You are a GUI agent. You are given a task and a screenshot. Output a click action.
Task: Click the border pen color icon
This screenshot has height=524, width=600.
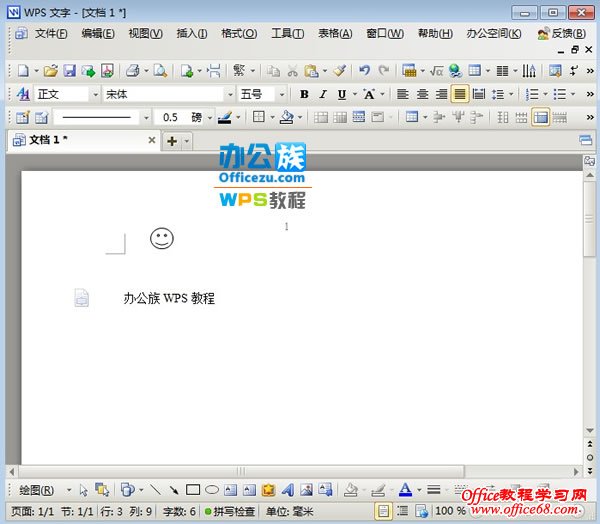[225, 117]
